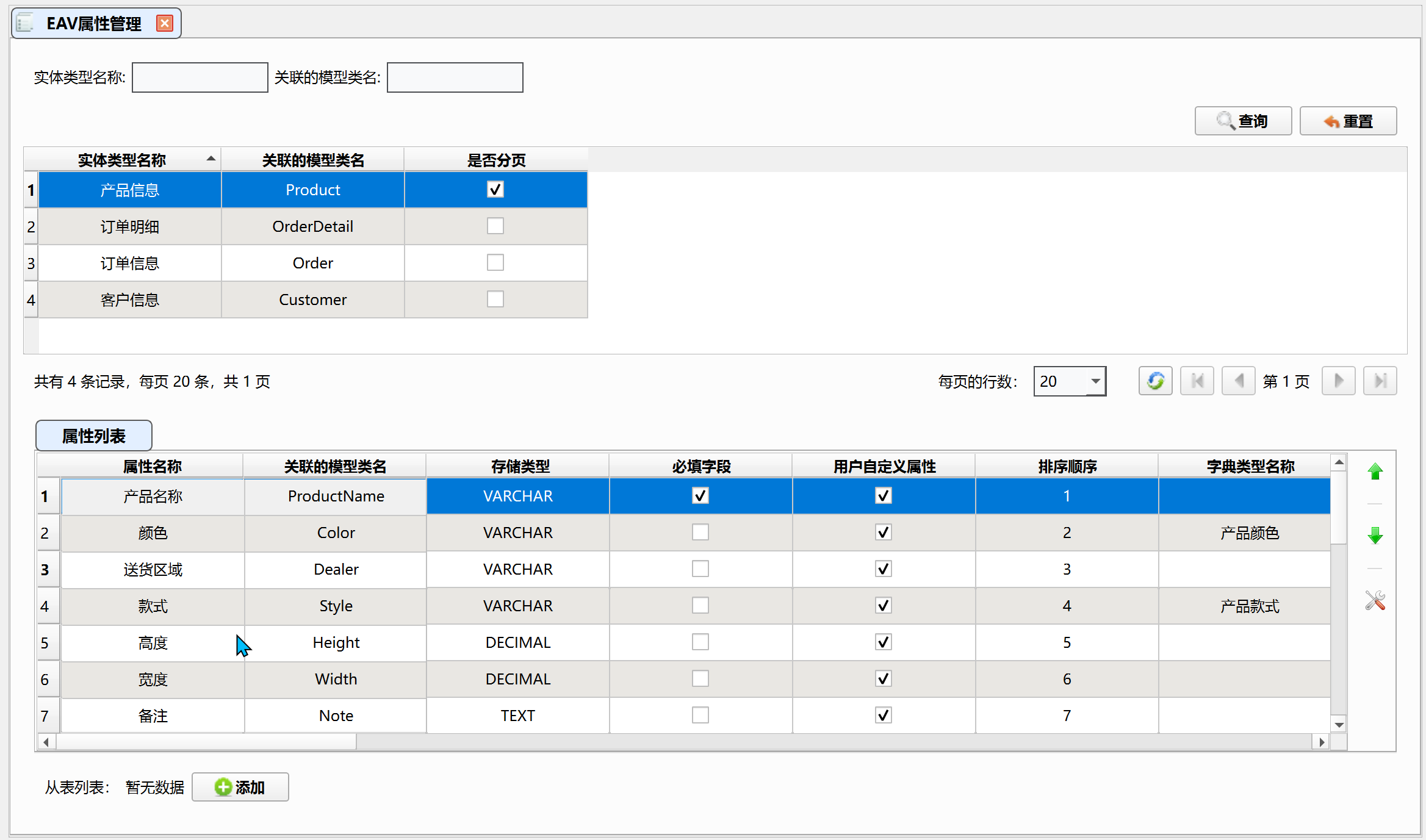Go to previous page arrow
The height and width of the screenshot is (840, 1426).
(1238, 381)
